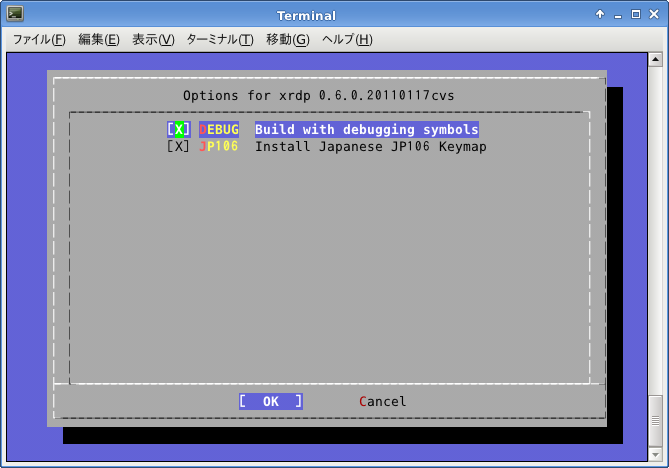Open the 移動(G) menu
Screen dimensions: 669x468
pyautogui.click(x=288, y=40)
